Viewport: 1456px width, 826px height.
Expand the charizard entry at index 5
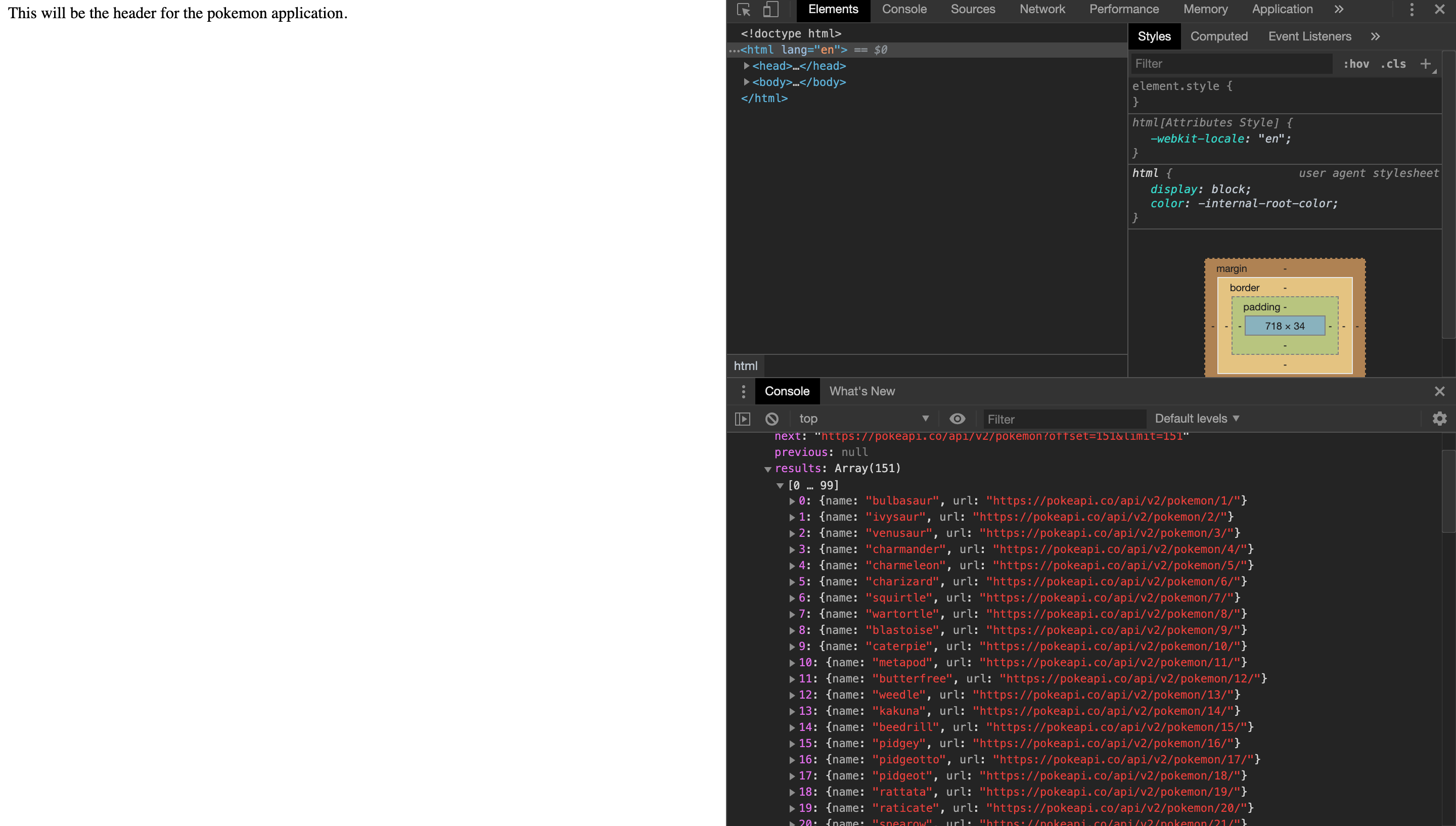click(x=792, y=582)
